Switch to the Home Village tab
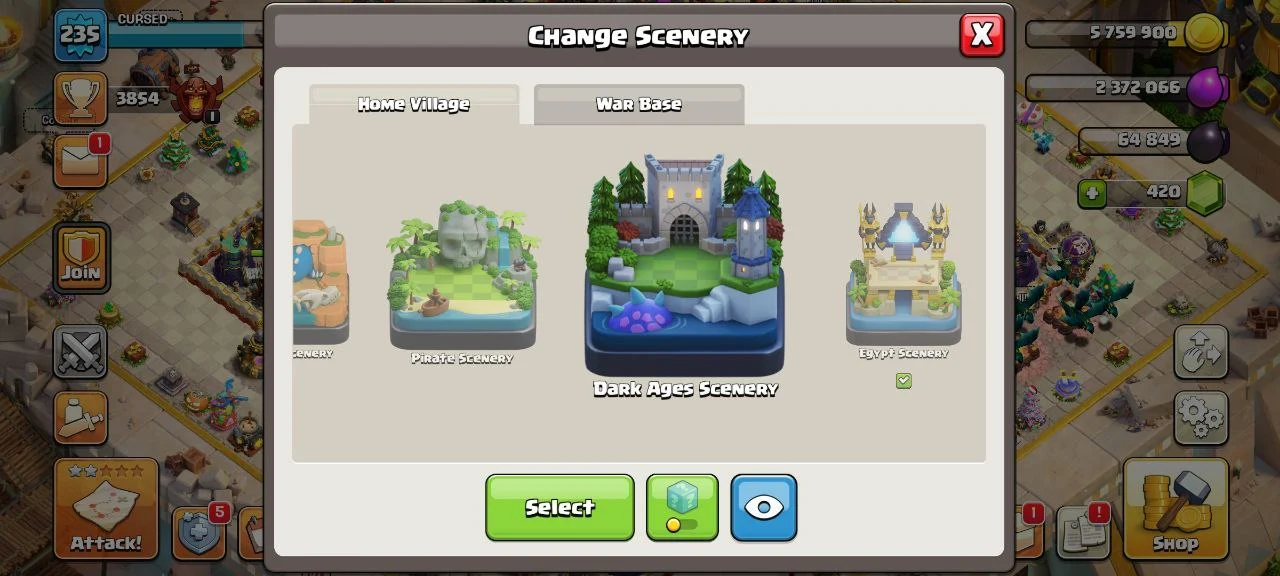This screenshot has width=1280, height=576. pos(414,104)
